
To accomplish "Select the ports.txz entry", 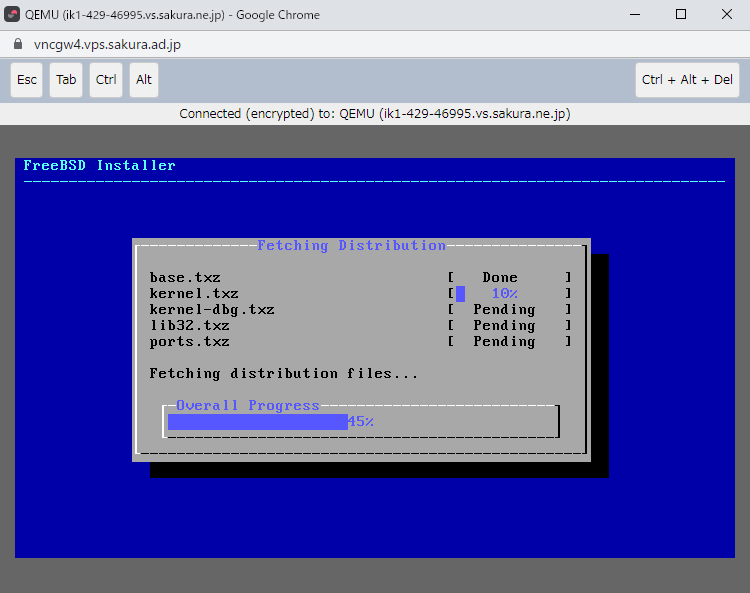I will click(x=189, y=342).
